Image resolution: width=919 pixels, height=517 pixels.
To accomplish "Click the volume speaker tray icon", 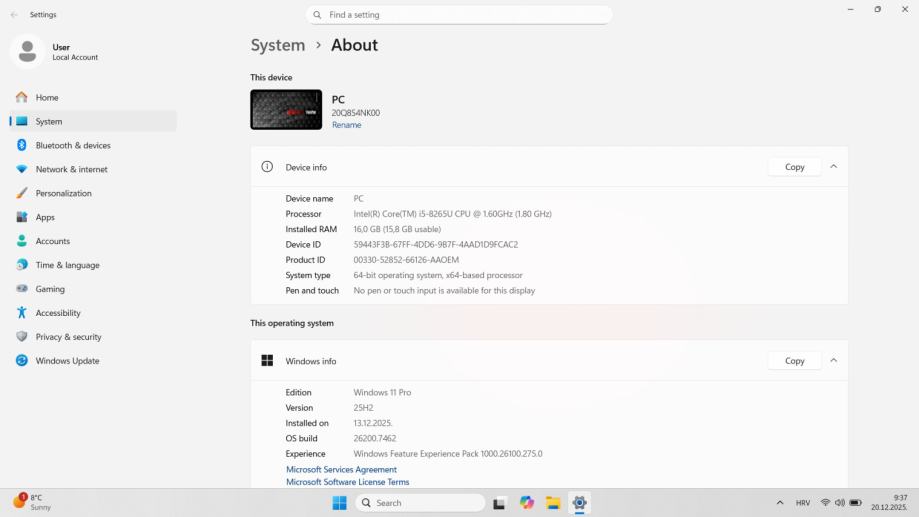I will click(840, 503).
